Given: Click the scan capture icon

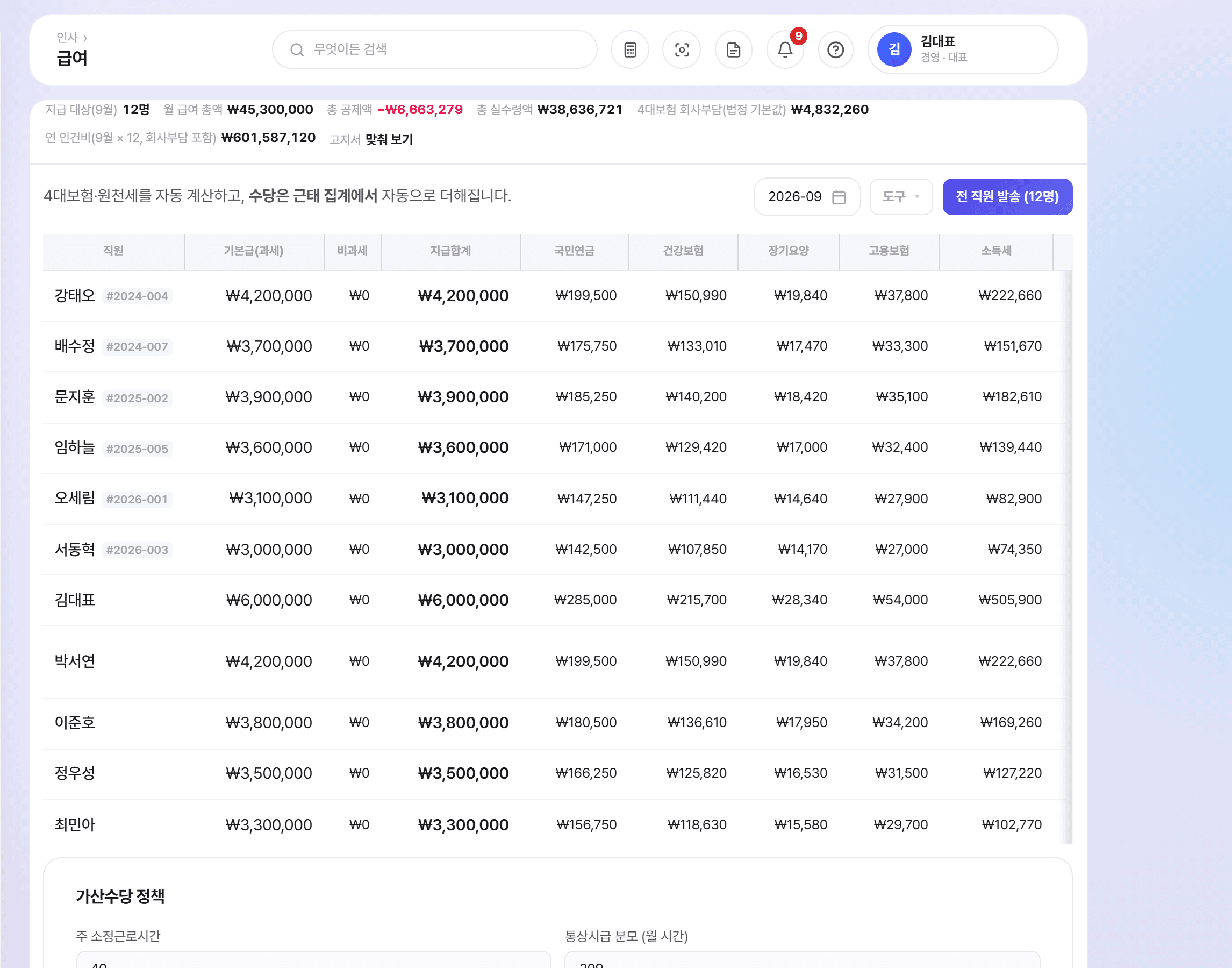Looking at the screenshot, I should tap(682, 50).
